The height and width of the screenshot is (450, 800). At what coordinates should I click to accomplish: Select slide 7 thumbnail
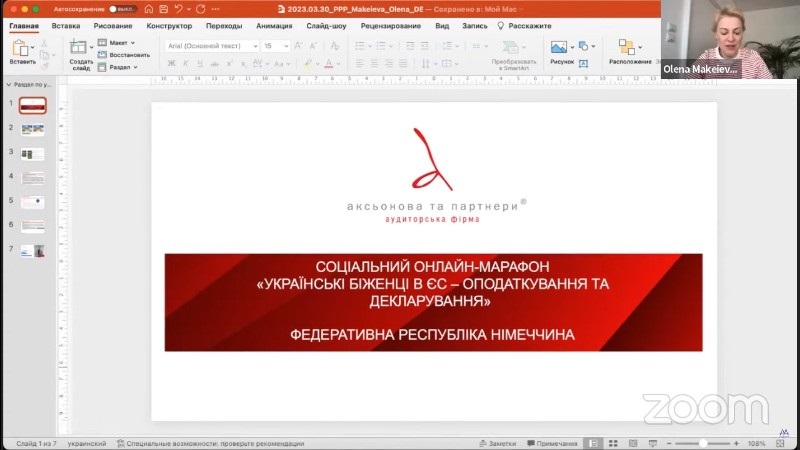33,251
